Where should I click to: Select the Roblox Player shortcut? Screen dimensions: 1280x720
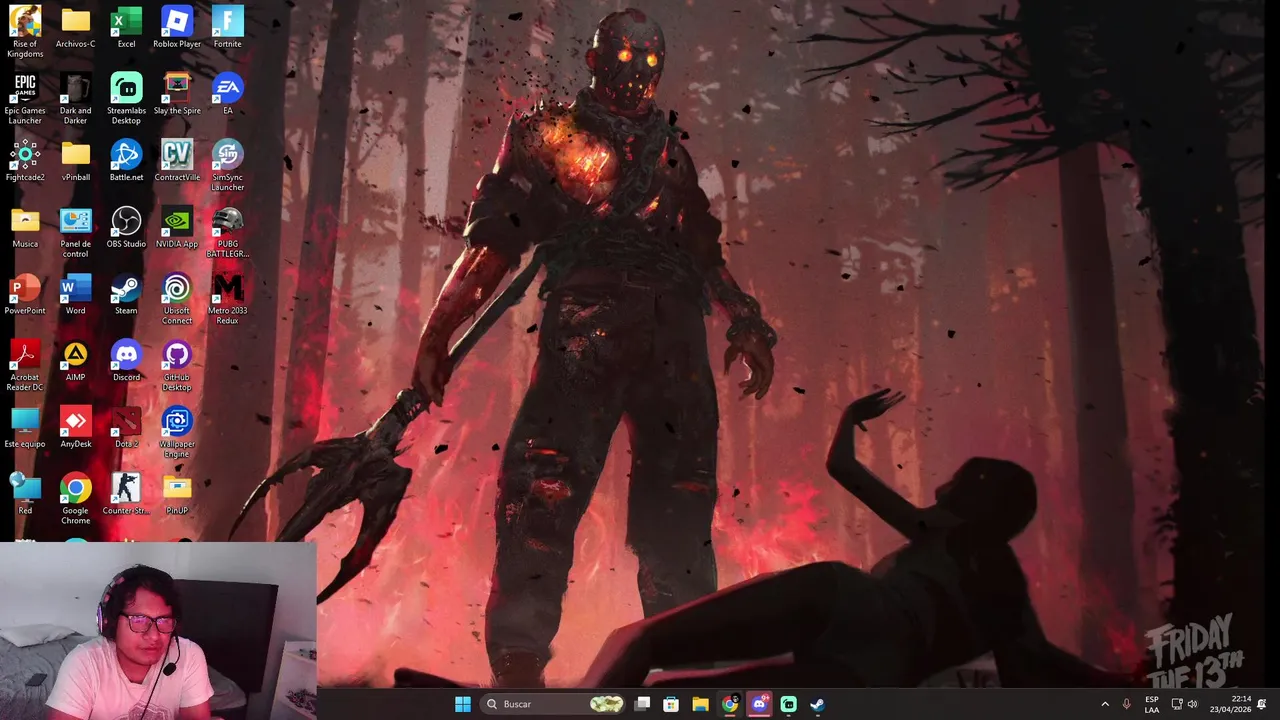pyautogui.click(x=177, y=27)
